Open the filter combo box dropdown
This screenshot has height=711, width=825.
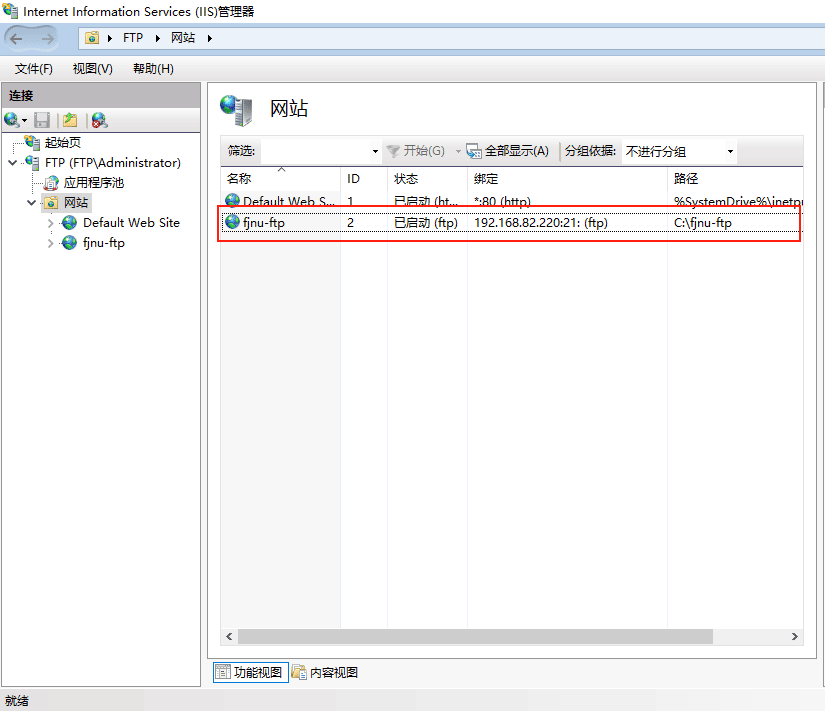click(375, 152)
